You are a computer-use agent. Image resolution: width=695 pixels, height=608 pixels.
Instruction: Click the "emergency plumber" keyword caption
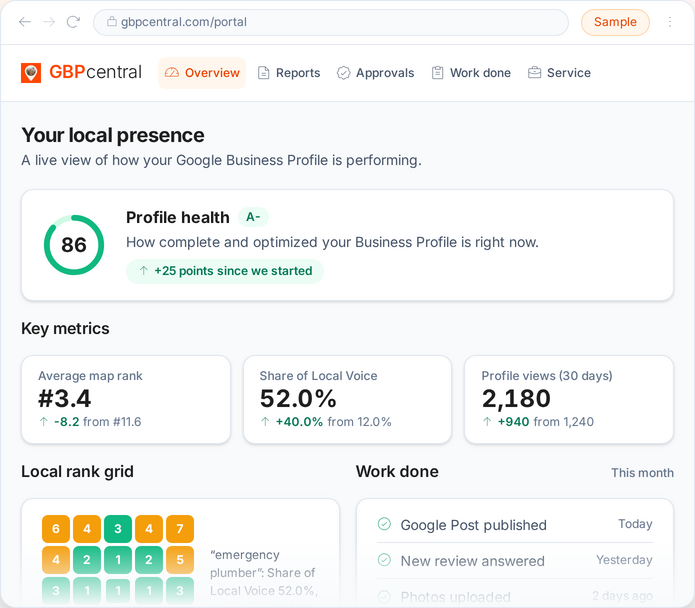(264, 573)
